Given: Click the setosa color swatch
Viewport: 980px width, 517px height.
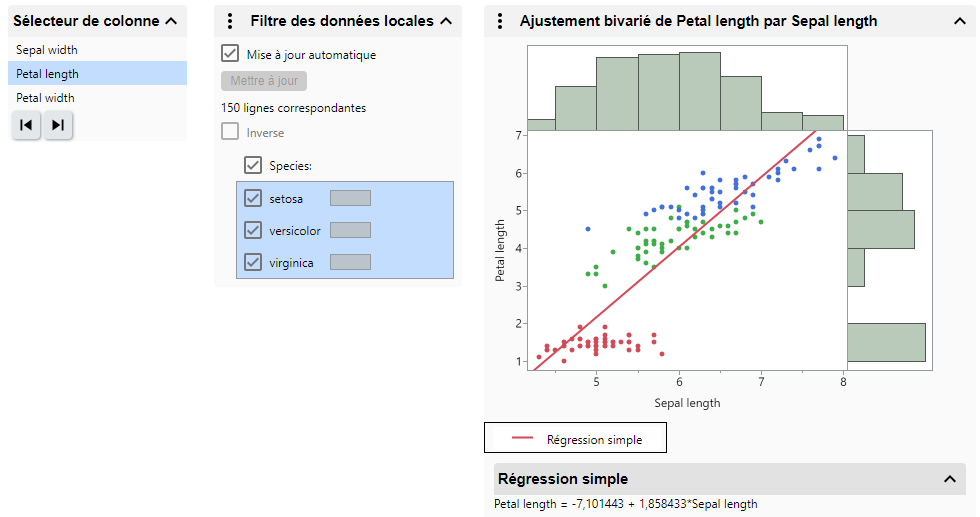Looking at the screenshot, I should click(x=350, y=198).
